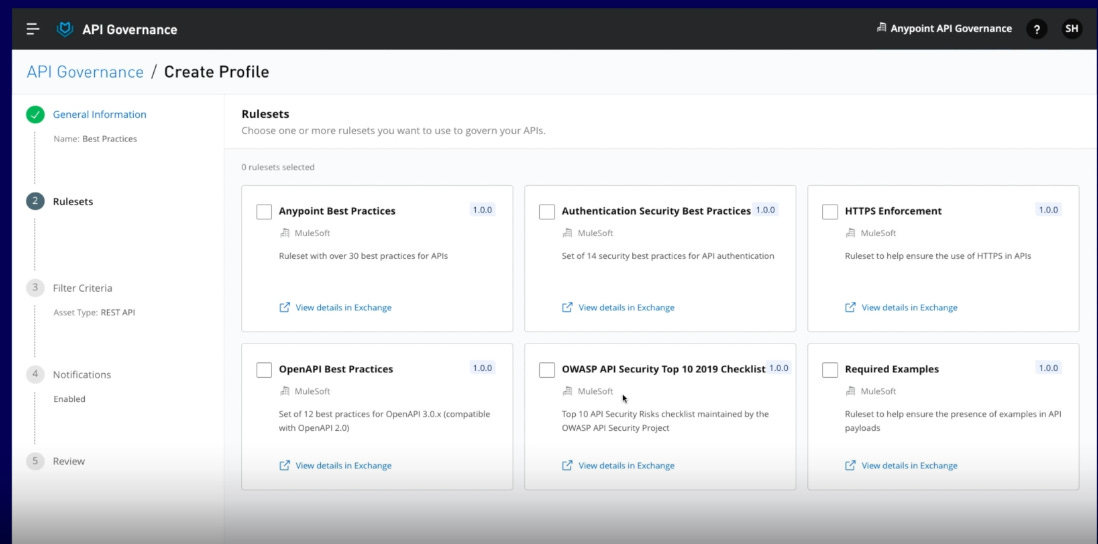This screenshot has width=1098, height=544.
Task: Open View details in Exchange for HTTPS Enforcement
Action: pyautogui.click(x=909, y=307)
